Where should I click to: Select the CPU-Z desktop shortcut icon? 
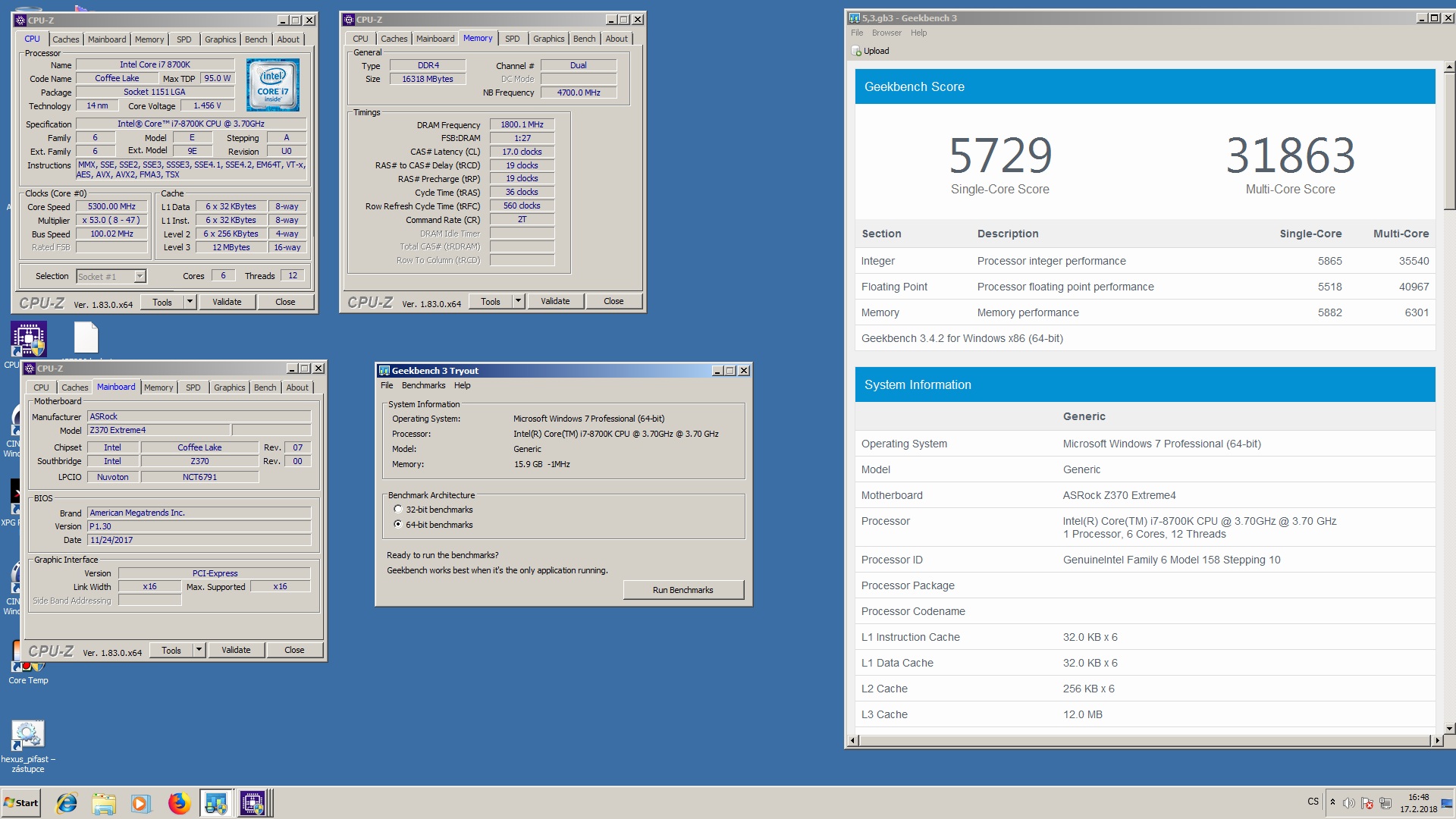pos(28,339)
